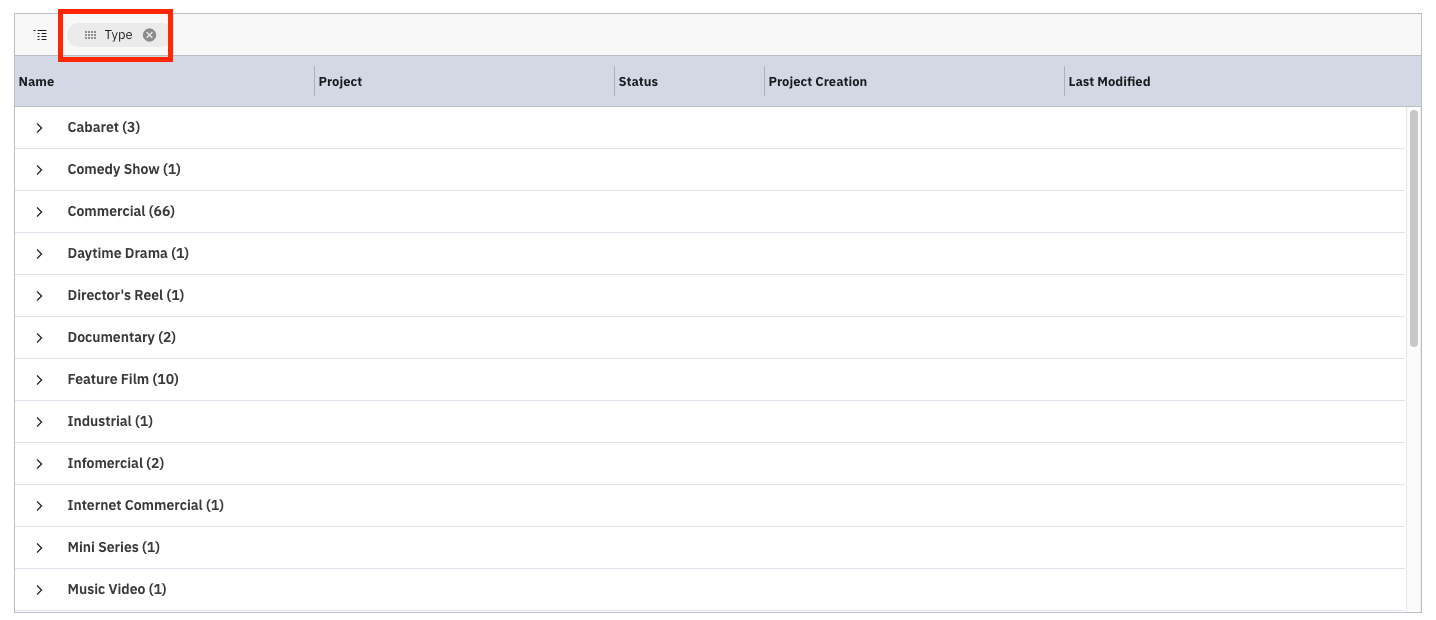The width and height of the screenshot is (1436, 620).
Task: Expand the Documentary (2) group
Action: [39, 337]
